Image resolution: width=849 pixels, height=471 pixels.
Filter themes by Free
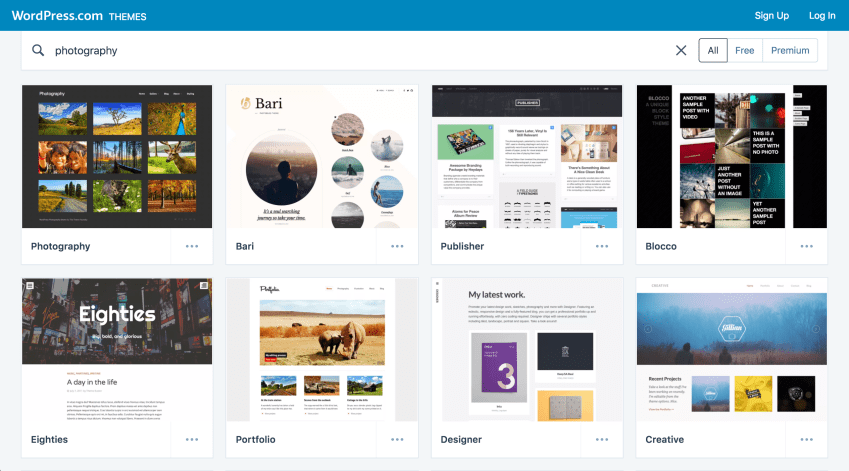pyautogui.click(x=744, y=50)
